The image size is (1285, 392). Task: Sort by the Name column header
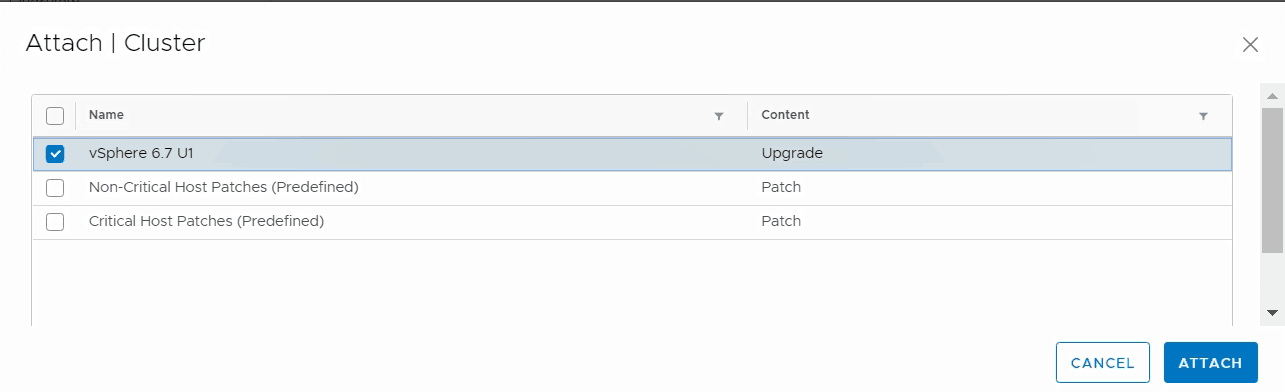[106, 115]
